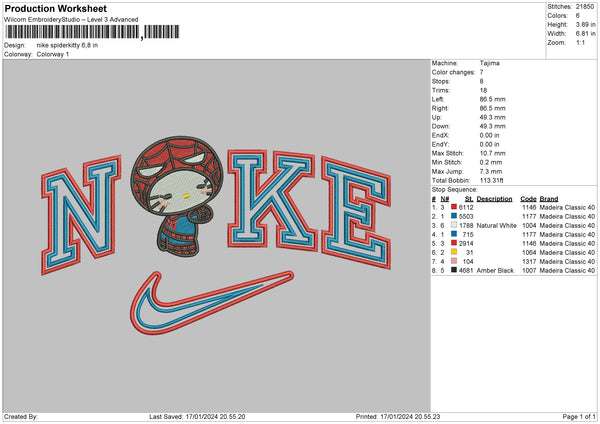Select the Natural White color swatch
600x424 pixels.
[454, 225]
